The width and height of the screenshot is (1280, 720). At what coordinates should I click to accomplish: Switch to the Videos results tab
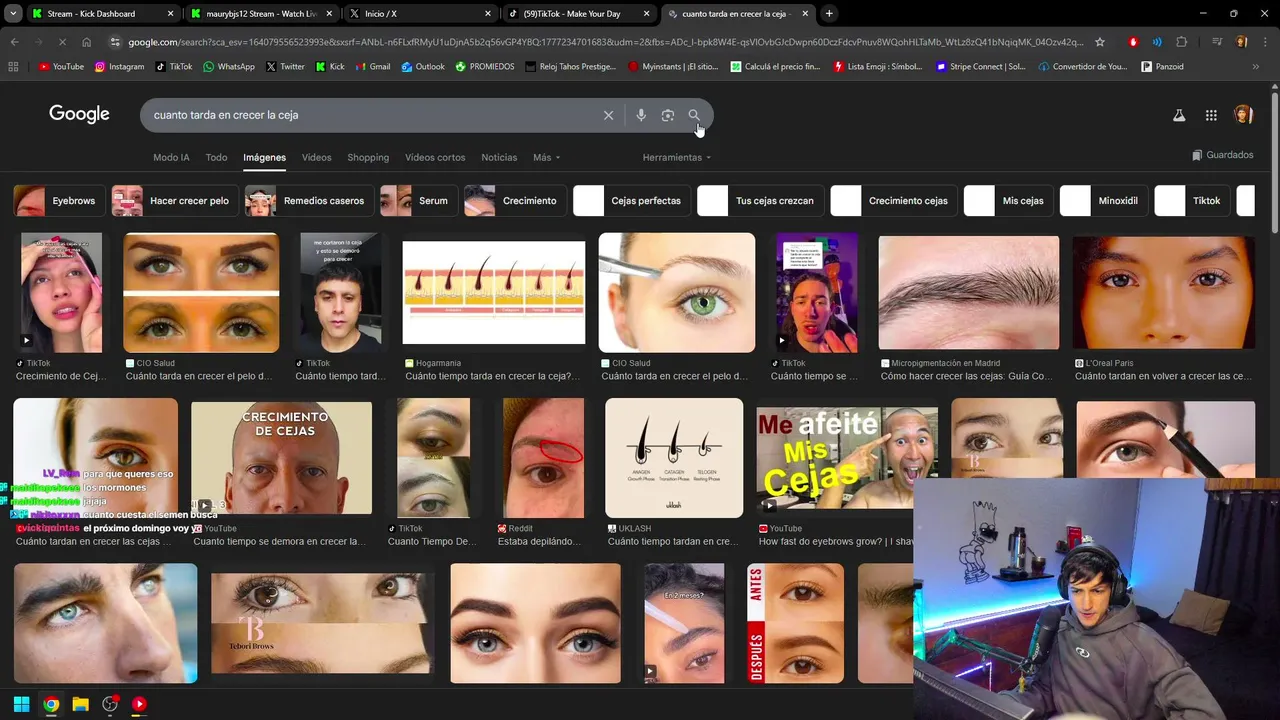316,157
